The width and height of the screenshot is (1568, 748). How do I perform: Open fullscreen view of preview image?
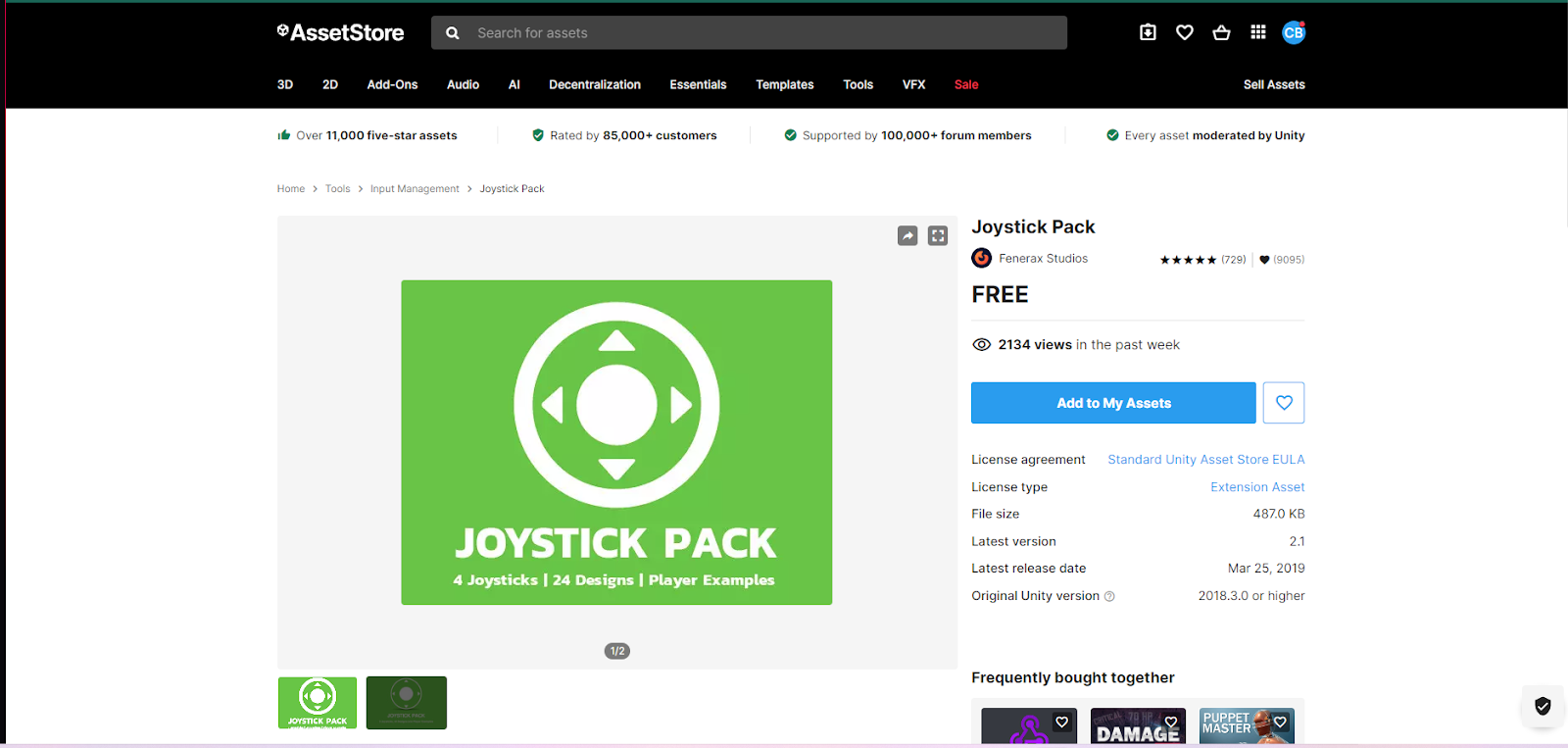pos(938,235)
